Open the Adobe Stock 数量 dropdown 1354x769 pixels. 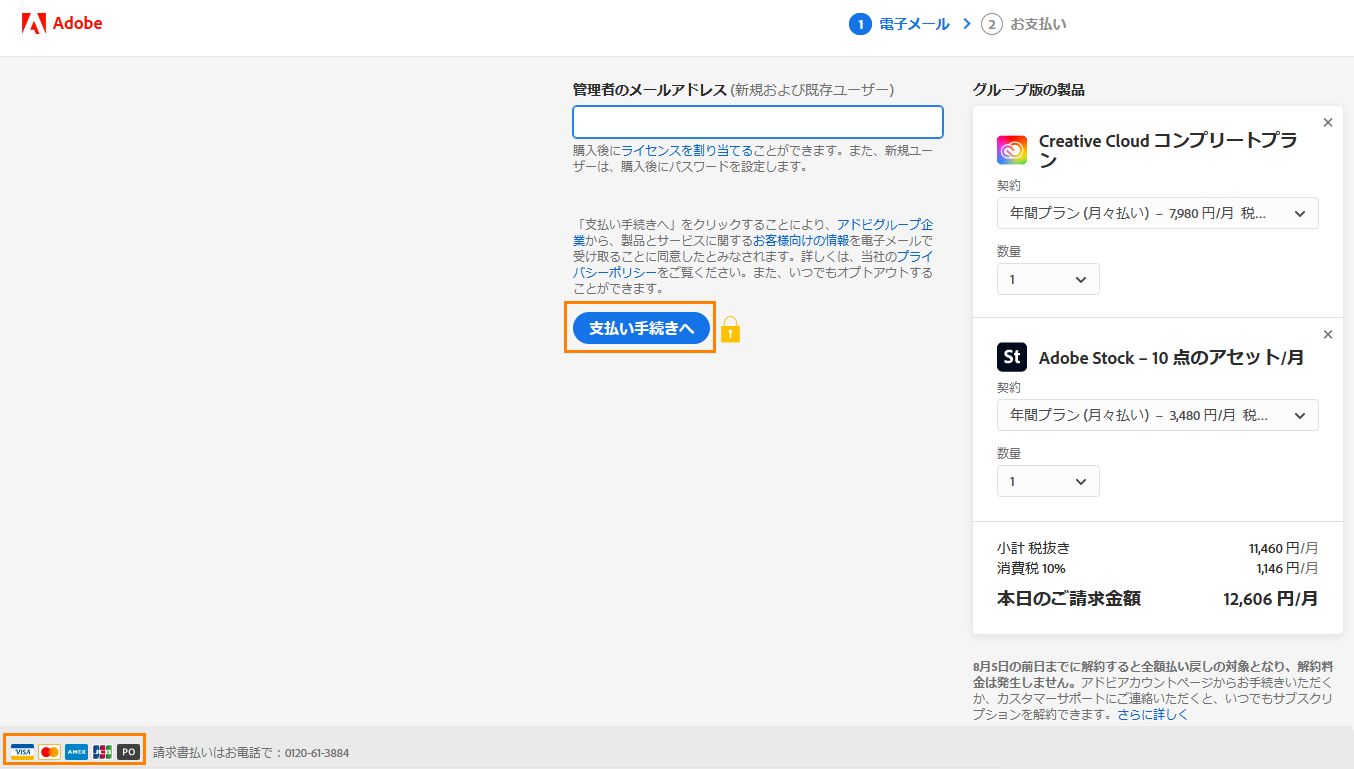coord(1048,481)
